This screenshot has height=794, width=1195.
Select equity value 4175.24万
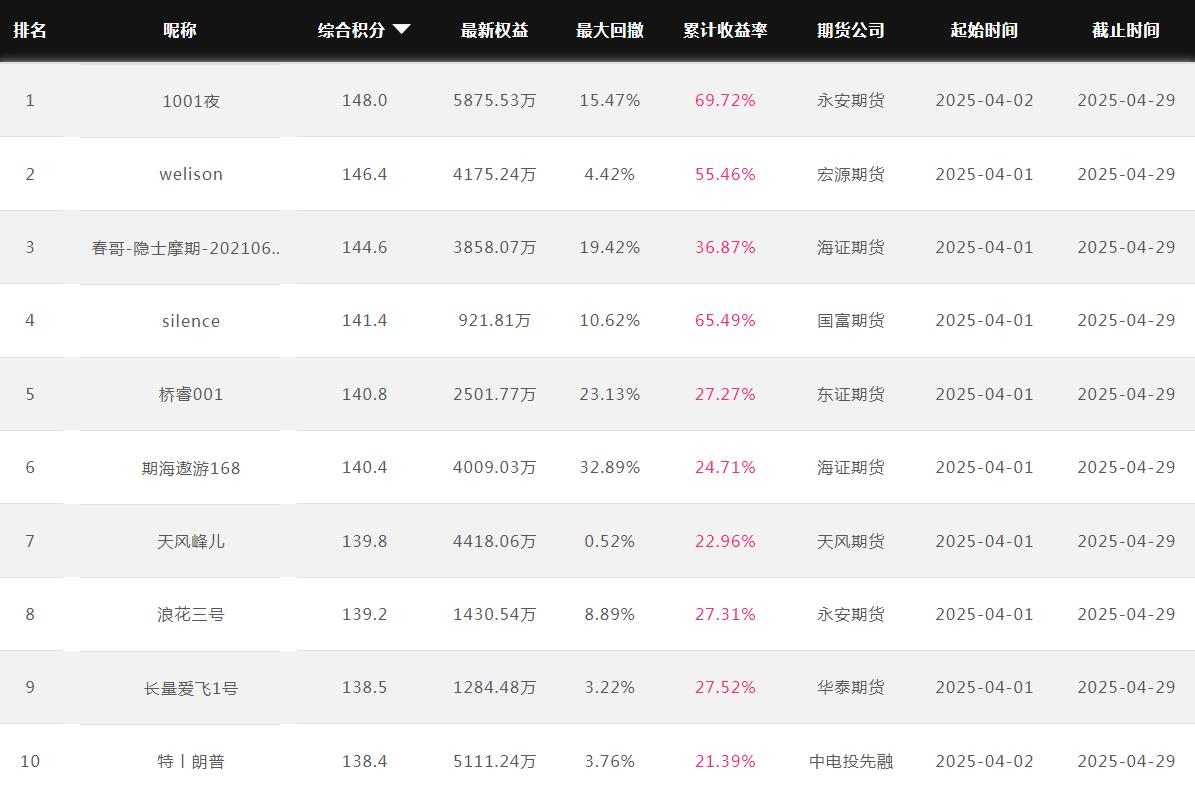pos(495,174)
